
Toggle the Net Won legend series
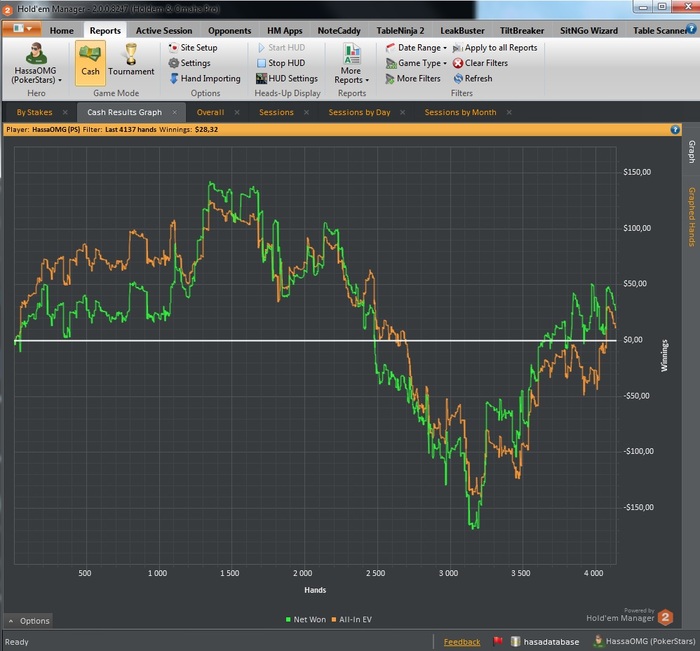click(x=306, y=619)
